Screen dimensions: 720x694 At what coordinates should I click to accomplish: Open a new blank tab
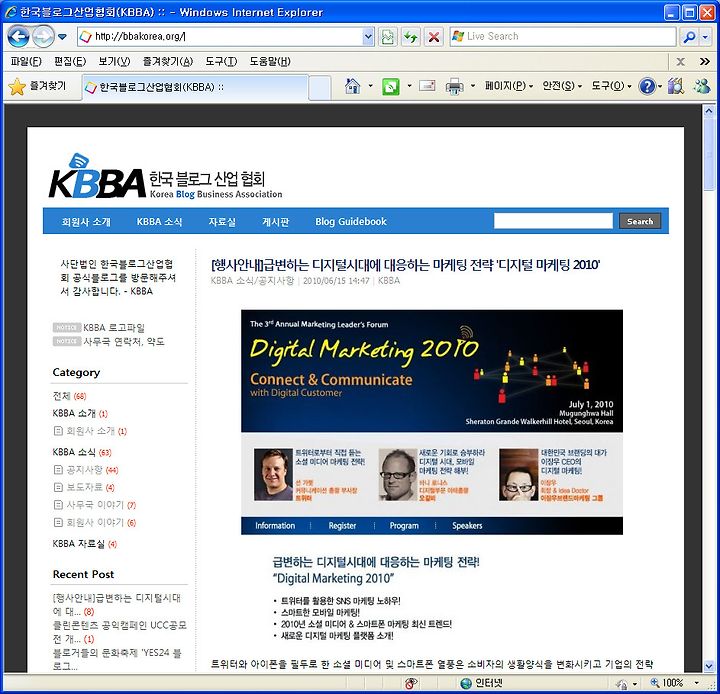pyautogui.click(x=320, y=88)
